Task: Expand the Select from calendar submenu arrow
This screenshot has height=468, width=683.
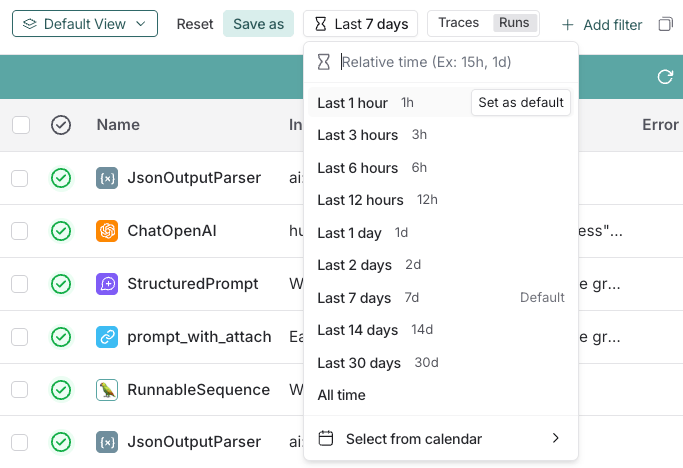Action: (x=555, y=438)
